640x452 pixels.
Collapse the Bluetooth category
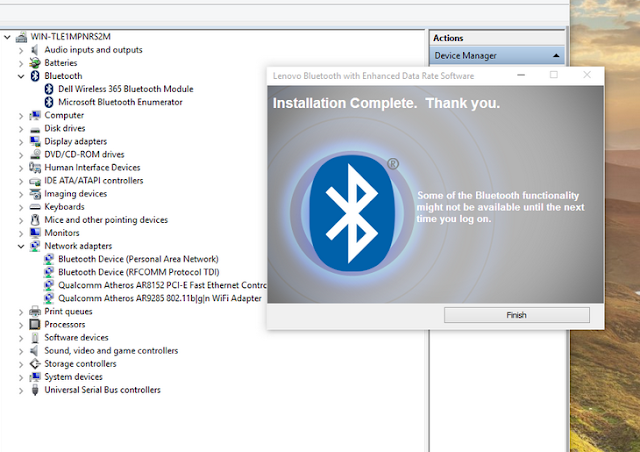click(21, 76)
